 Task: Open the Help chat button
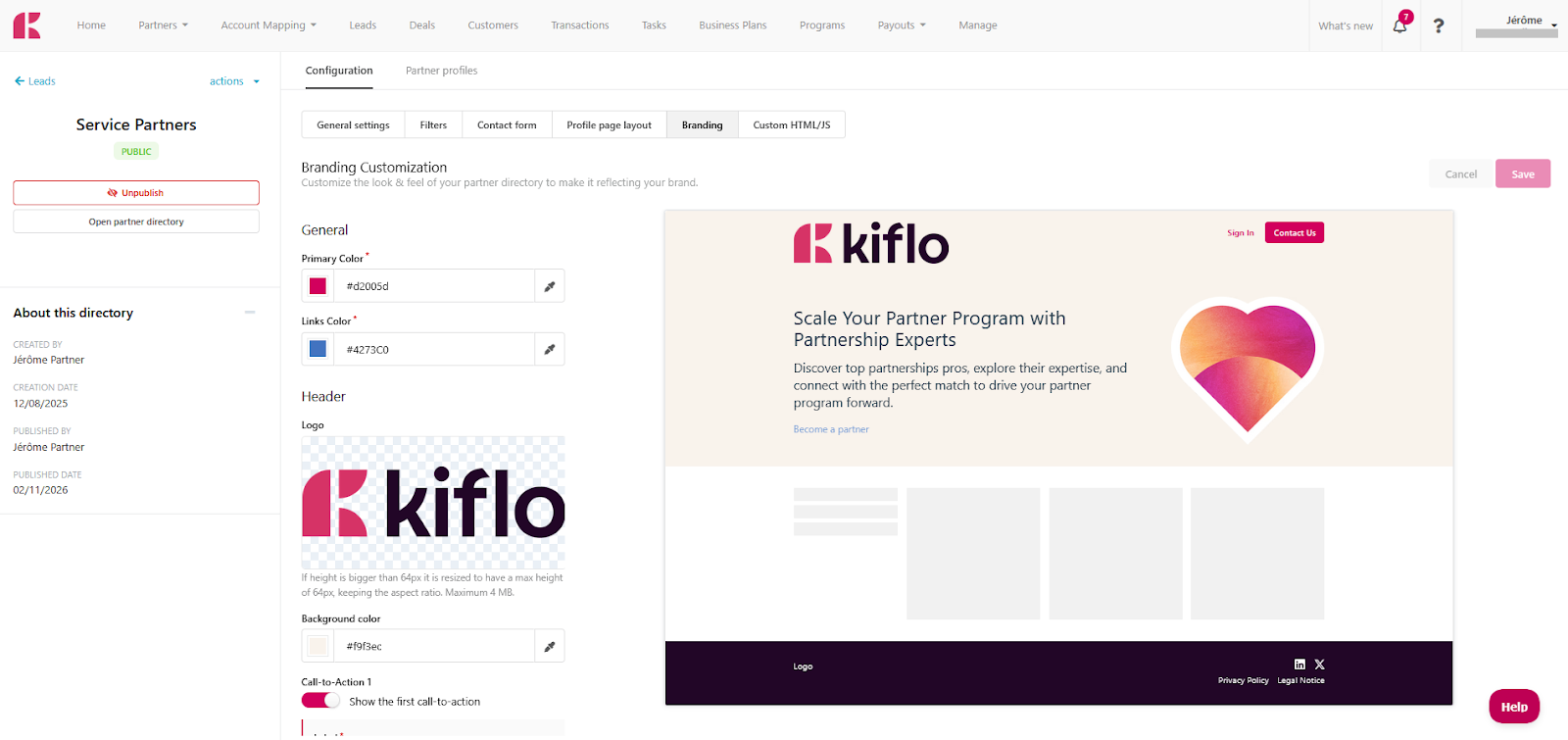click(x=1514, y=707)
